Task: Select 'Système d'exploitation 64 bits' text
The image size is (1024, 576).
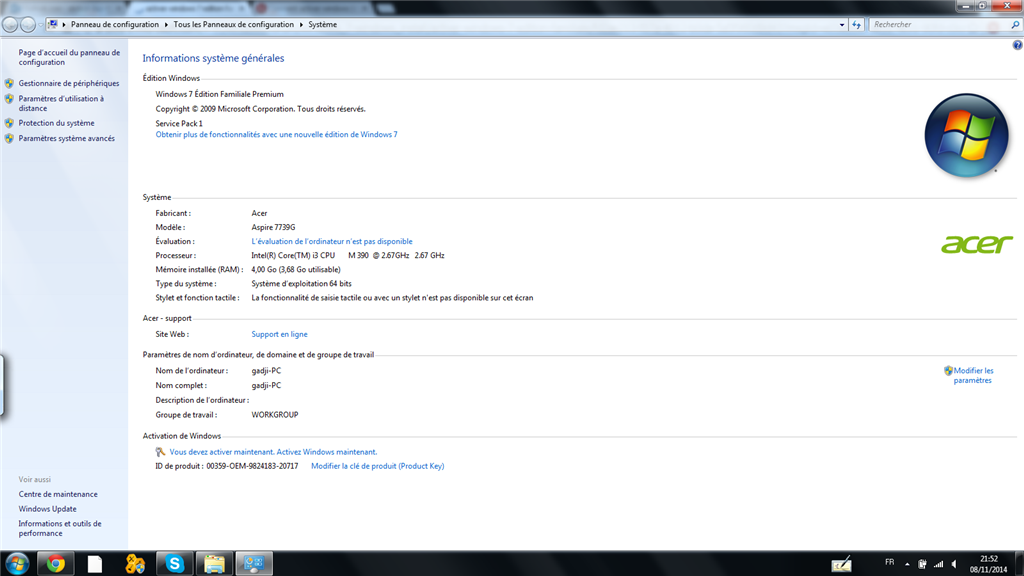Action: (x=302, y=283)
